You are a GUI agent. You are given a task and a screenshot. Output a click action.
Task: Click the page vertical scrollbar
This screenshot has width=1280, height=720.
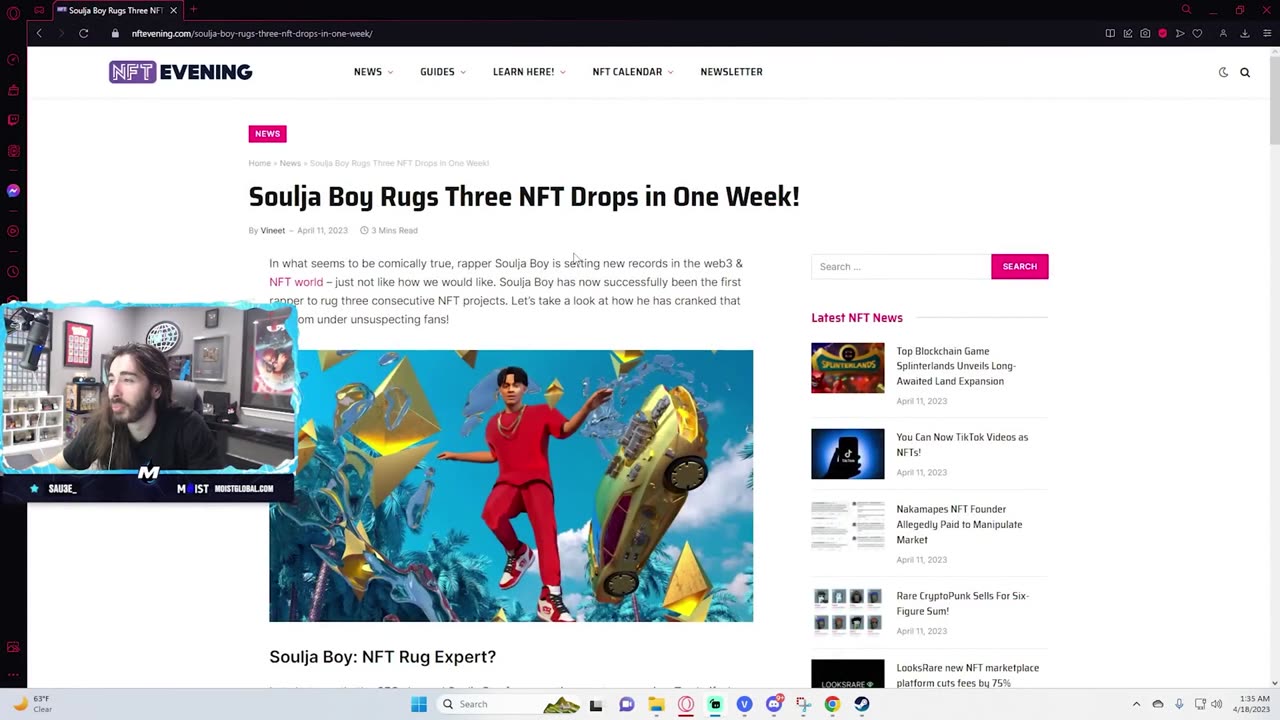pyautogui.click(x=1274, y=100)
